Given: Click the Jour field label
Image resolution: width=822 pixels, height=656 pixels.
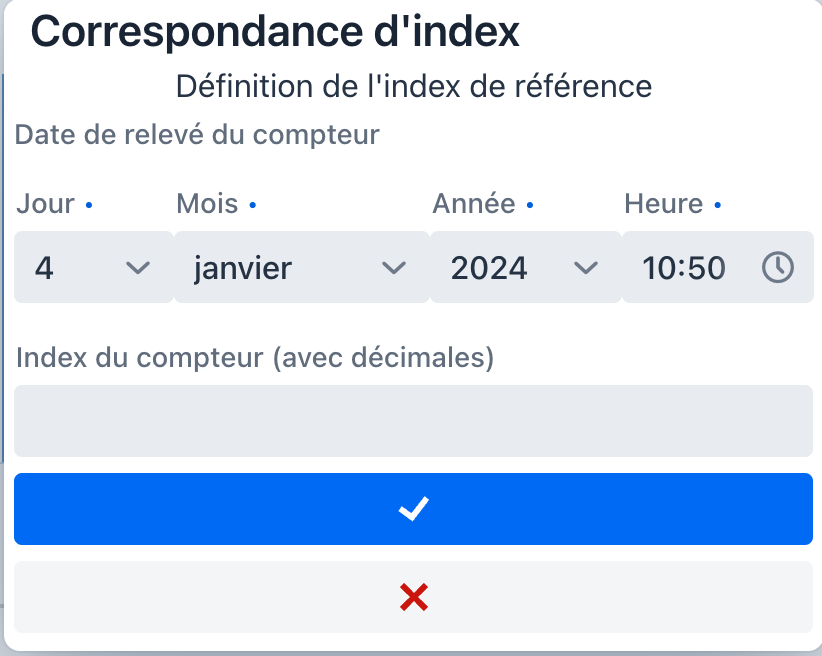Looking at the screenshot, I should 46,204.
